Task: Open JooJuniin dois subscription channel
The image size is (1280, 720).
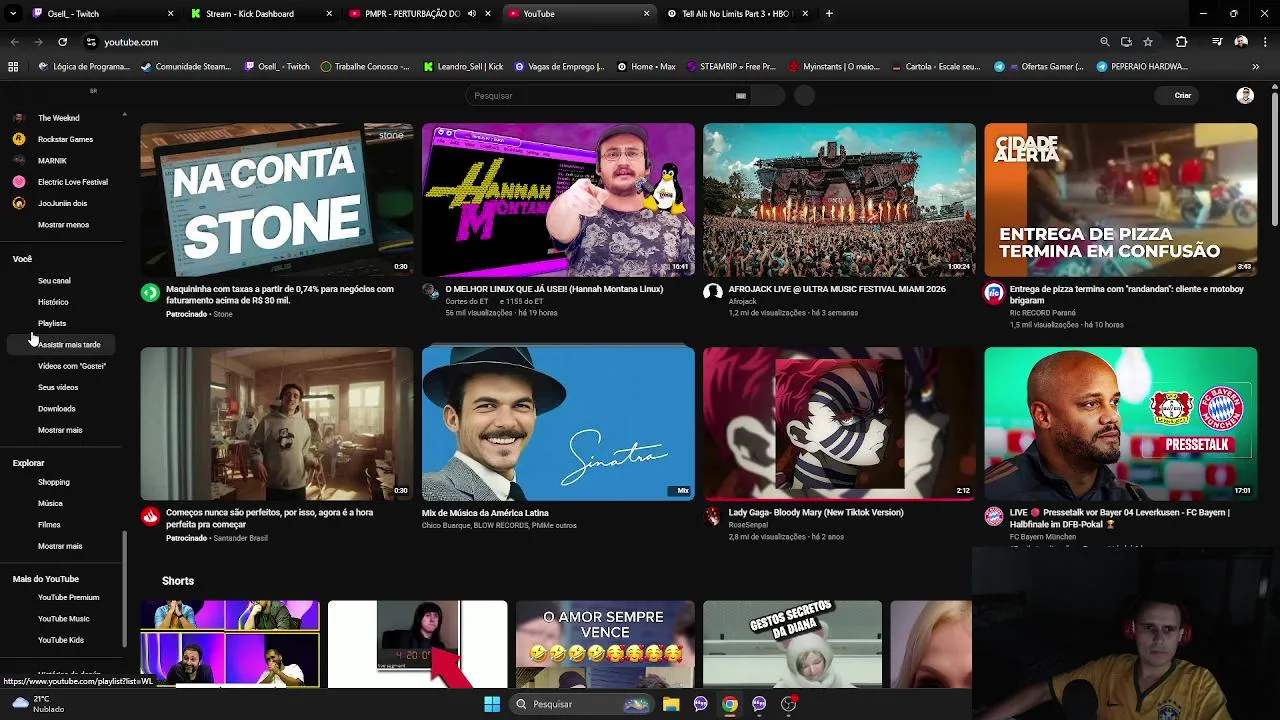Action: pyautogui.click(x=60, y=203)
